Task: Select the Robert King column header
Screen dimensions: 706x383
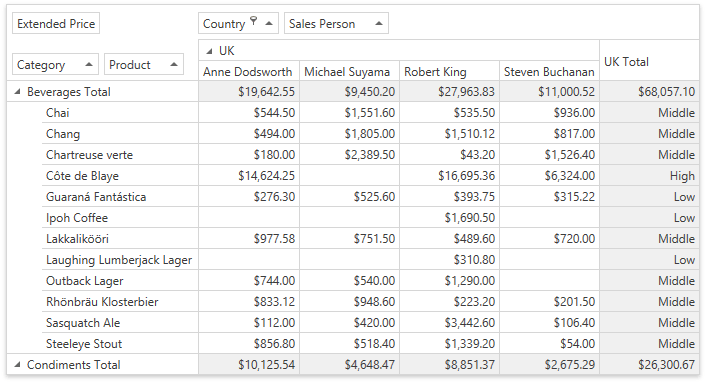Action: click(449, 71)
